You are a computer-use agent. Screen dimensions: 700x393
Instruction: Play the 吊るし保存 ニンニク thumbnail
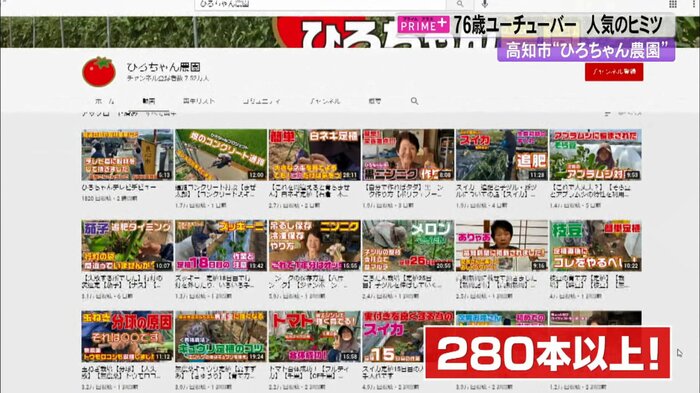[314, 246]
